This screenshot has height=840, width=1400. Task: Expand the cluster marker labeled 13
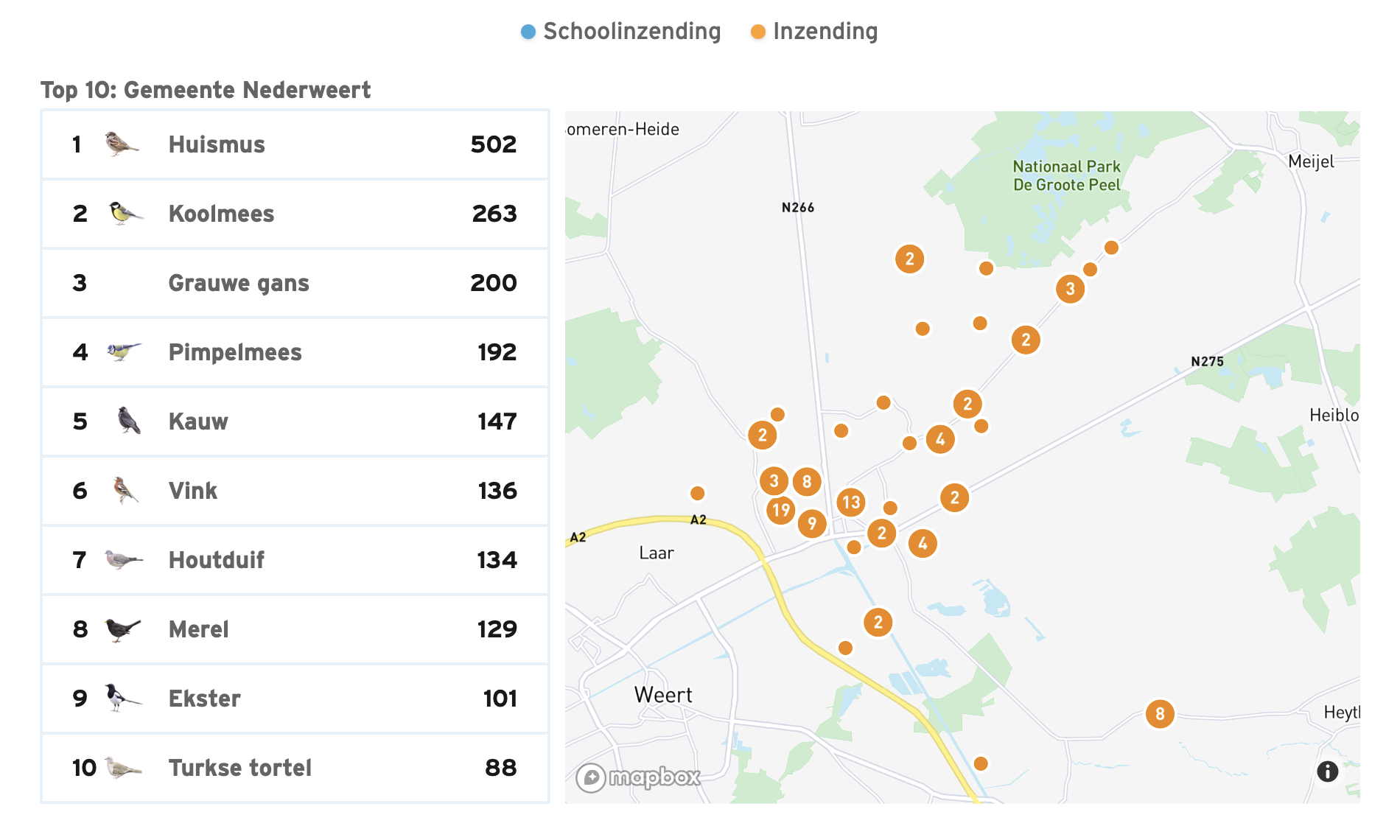tap(851, 503)
